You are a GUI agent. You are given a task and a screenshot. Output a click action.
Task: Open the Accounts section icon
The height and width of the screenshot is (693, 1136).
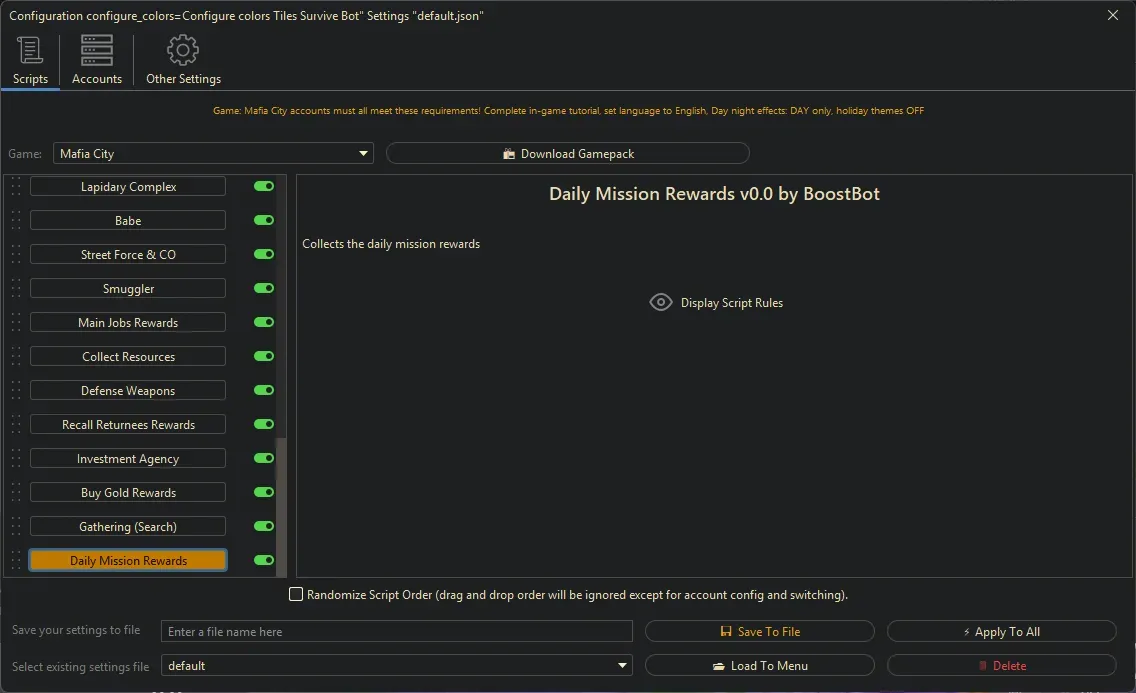tap(96, 49)
